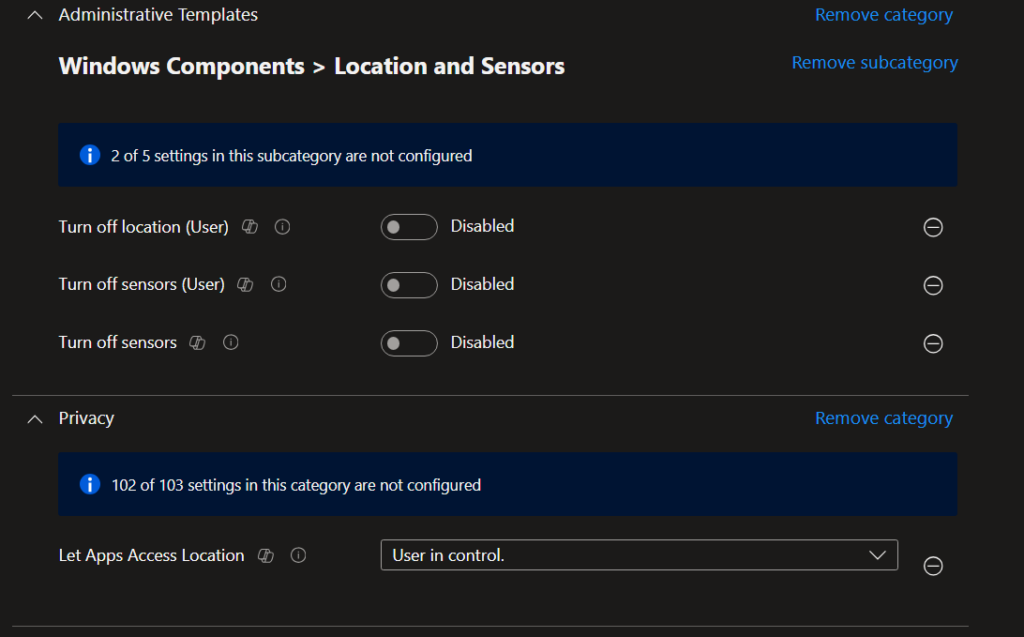Show info for Turn off sensors (User)
This screenshot has width=1024, height=637.
[279, 285]
